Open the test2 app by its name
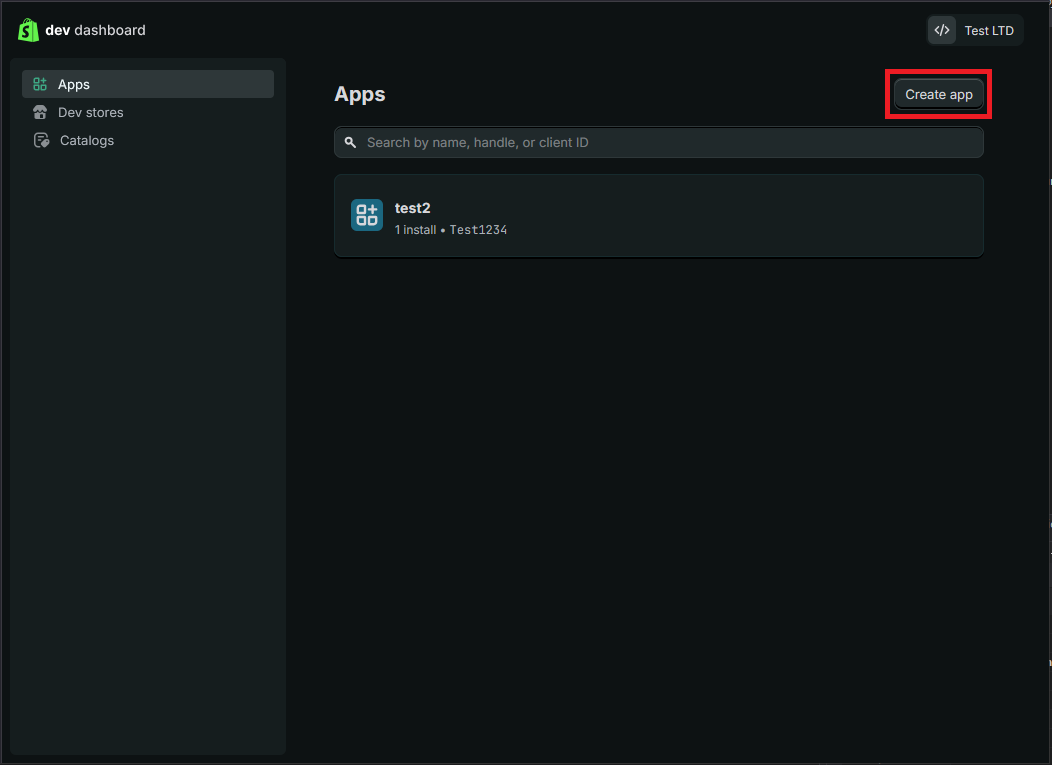The width and height of the screenshot is (1052, 765). pos(412,208)
